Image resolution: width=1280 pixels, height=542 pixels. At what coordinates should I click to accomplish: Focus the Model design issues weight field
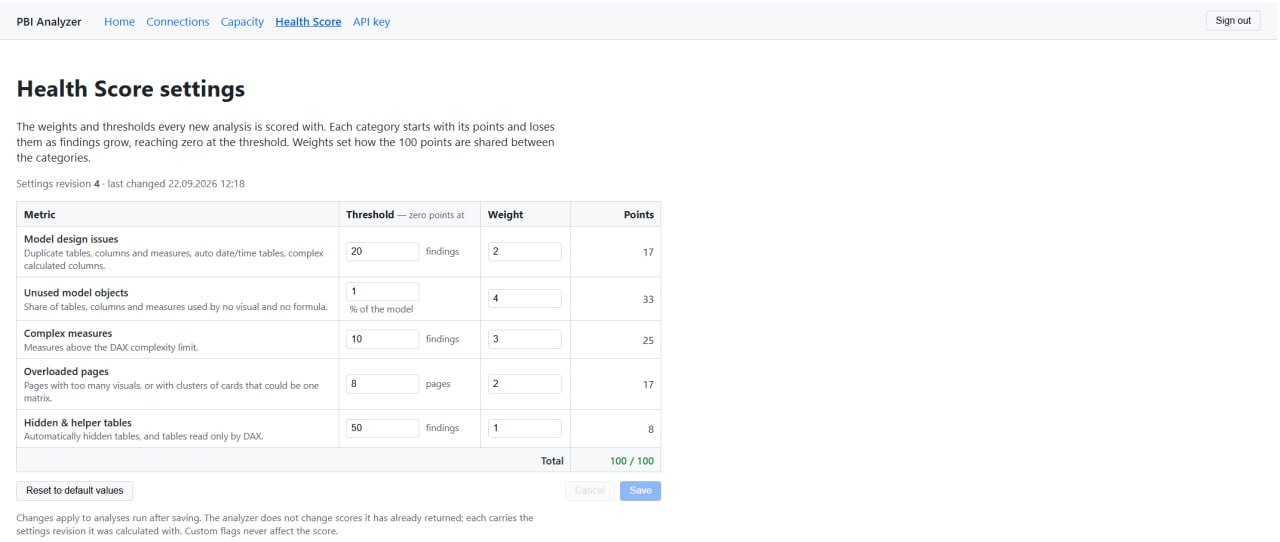pos(525,252)
